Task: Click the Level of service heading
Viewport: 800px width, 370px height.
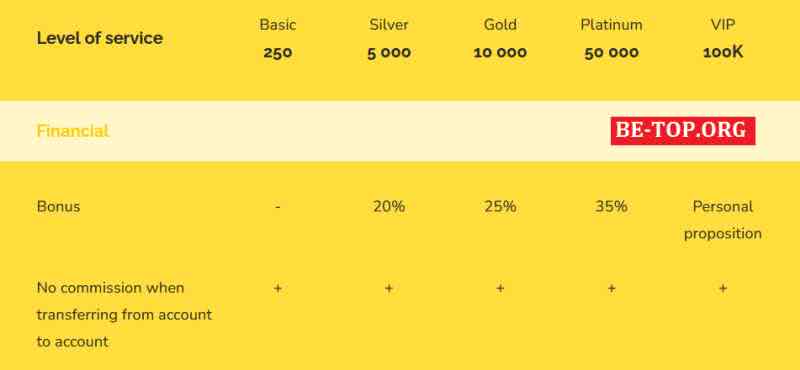Action: coord(99,38)
